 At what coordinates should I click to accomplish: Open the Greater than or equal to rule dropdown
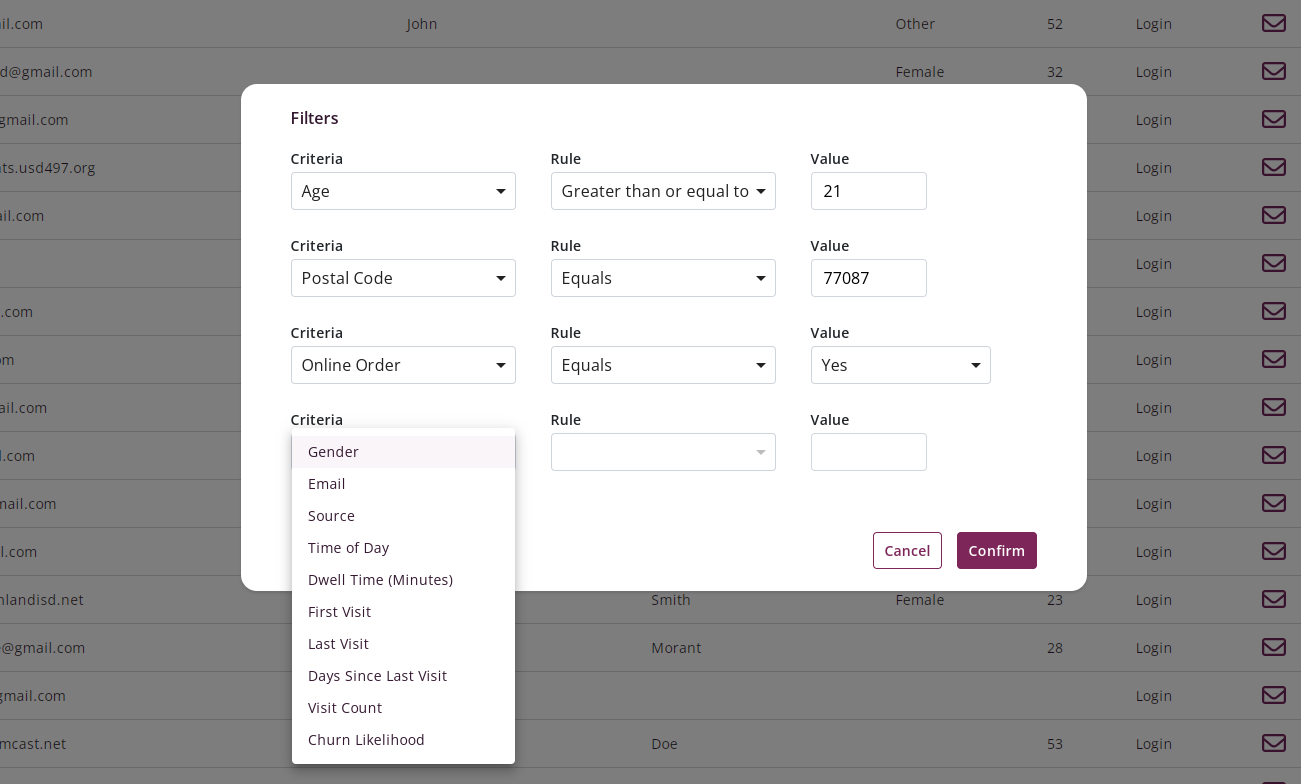tap(663, 191)
